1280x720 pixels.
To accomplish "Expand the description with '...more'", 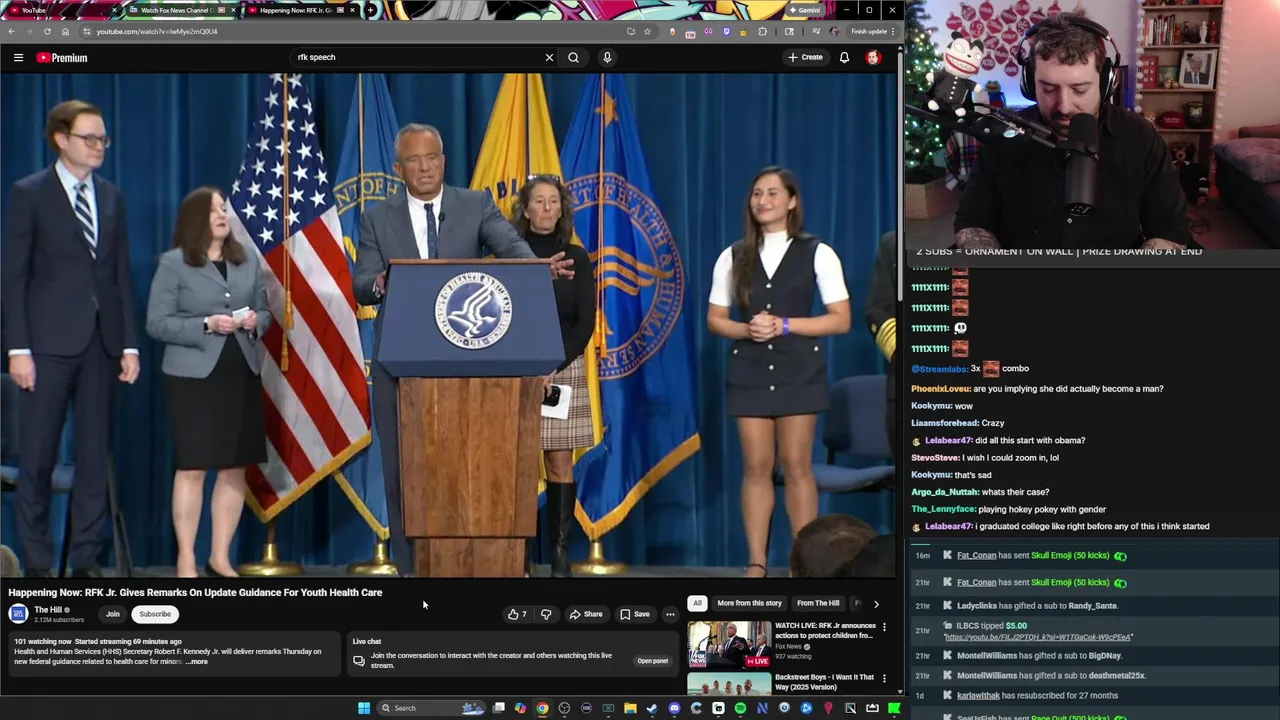I will click(198, 662).
